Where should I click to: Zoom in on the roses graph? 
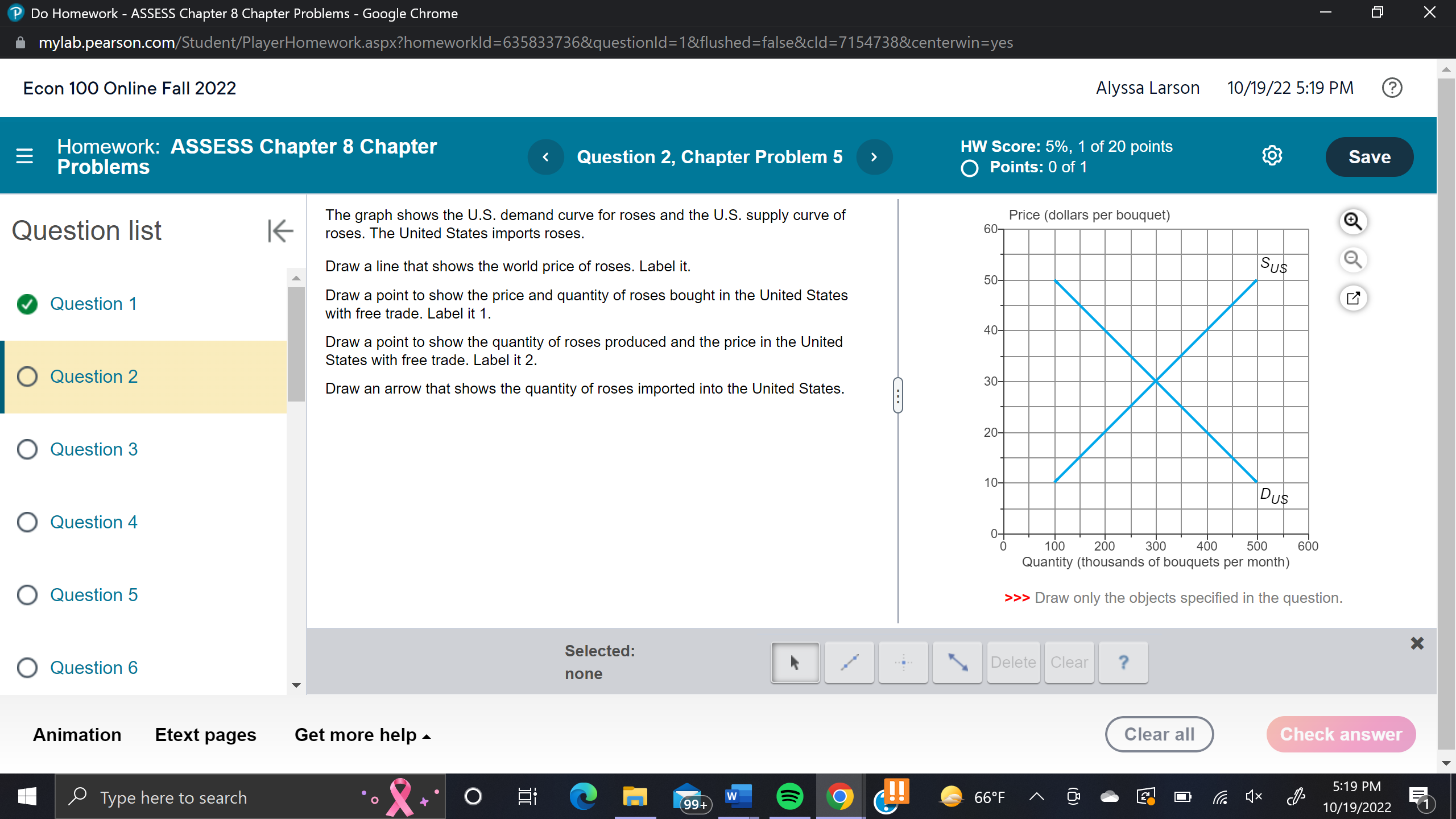click(x=1354, y=222)
